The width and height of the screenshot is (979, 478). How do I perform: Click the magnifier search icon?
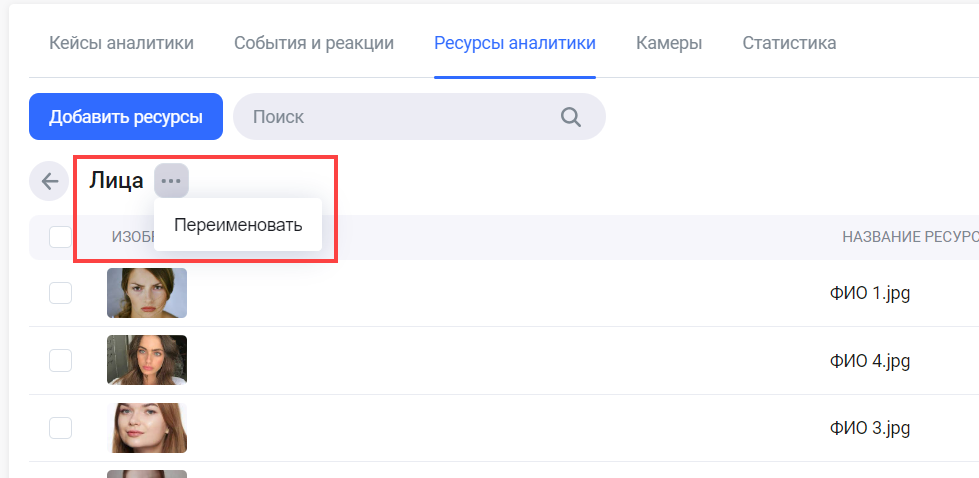571,117
